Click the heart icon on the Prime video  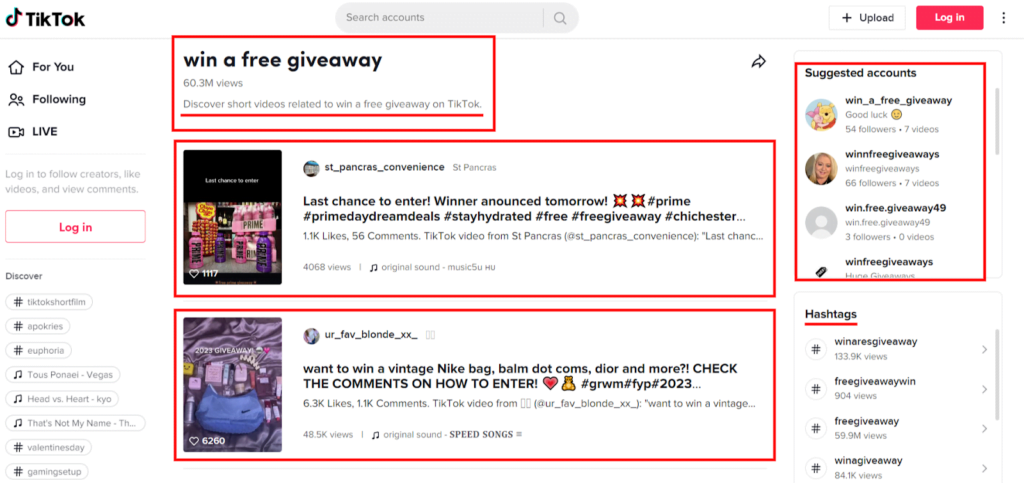(x=193, y=274)
